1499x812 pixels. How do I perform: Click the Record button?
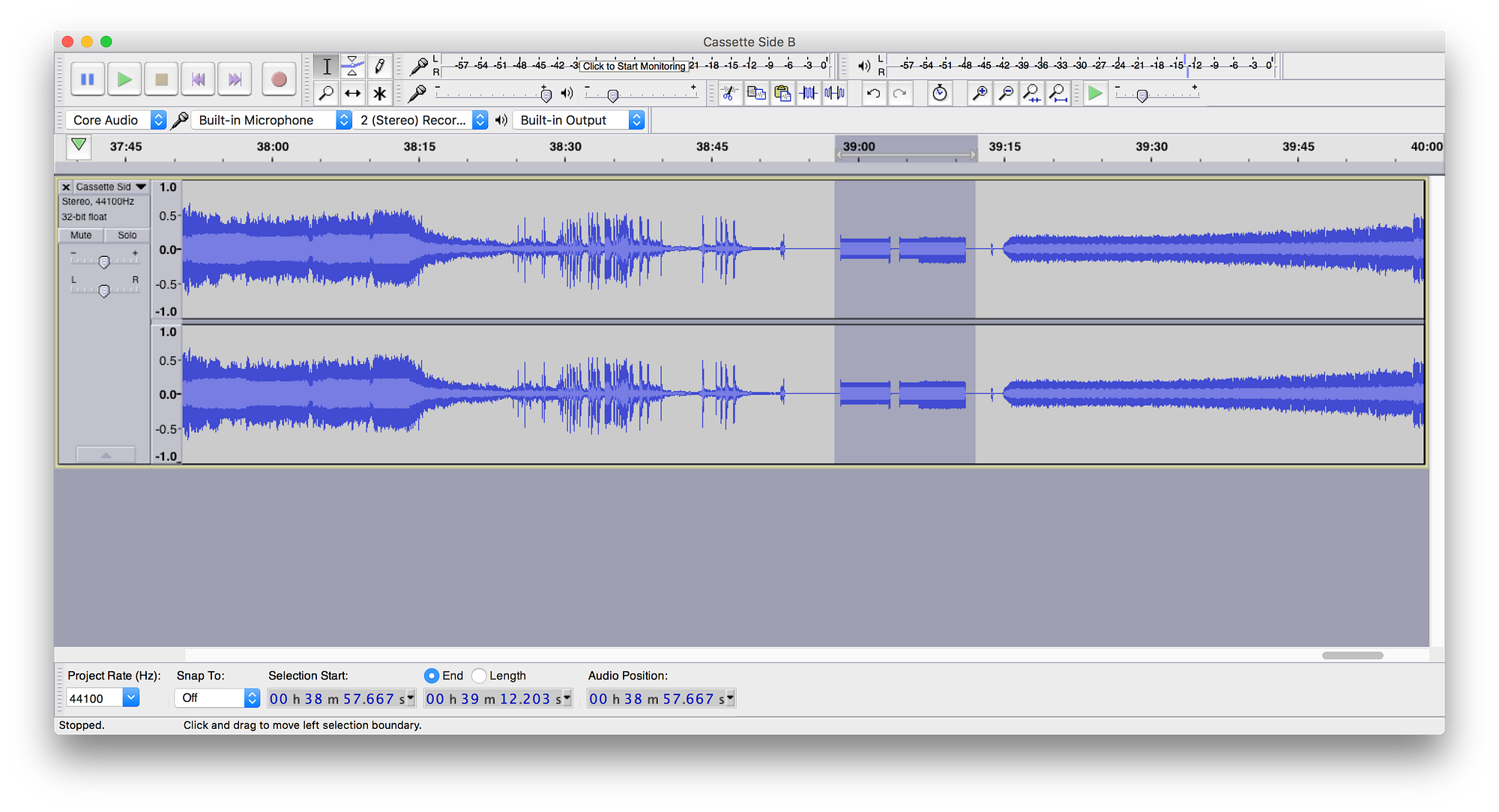click(279, 79)
